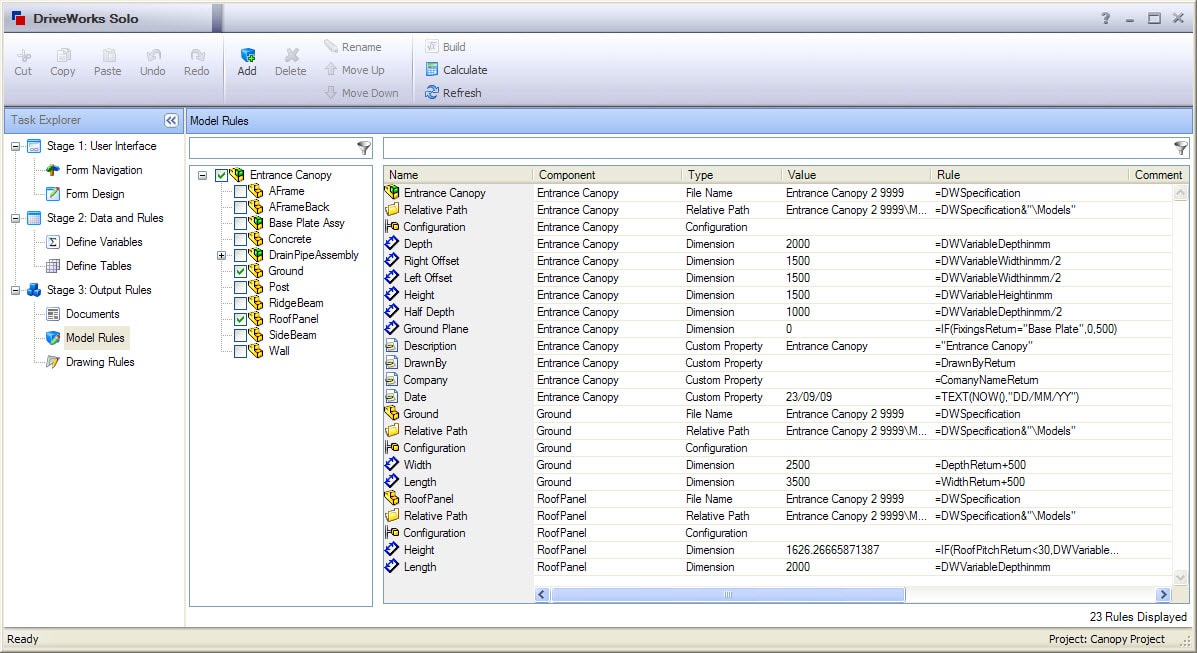
Task: Select the Ground Plane rule row
Action: 778,328
